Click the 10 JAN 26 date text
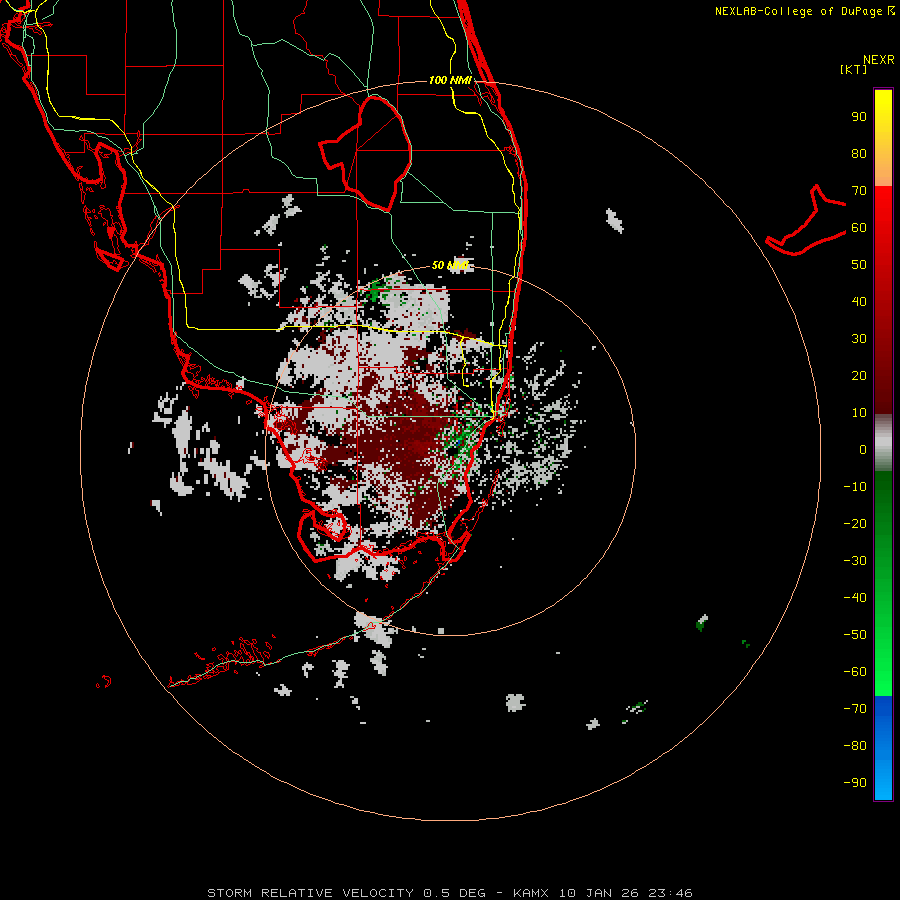Screen dimensions: 900x900 (599, 893)
